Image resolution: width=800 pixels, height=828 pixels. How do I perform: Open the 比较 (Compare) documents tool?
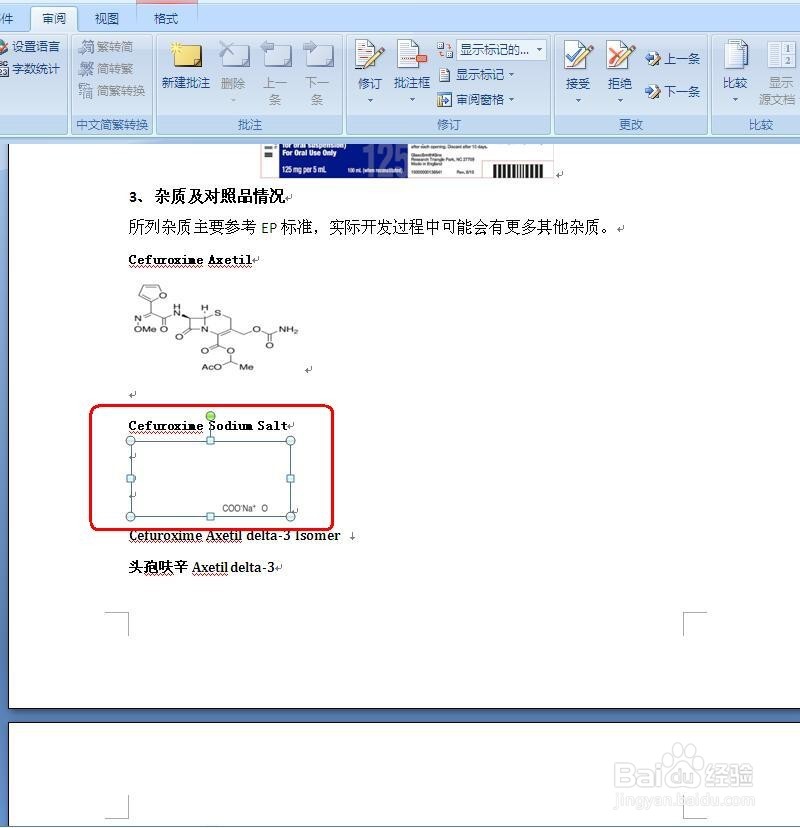point(736,60)
